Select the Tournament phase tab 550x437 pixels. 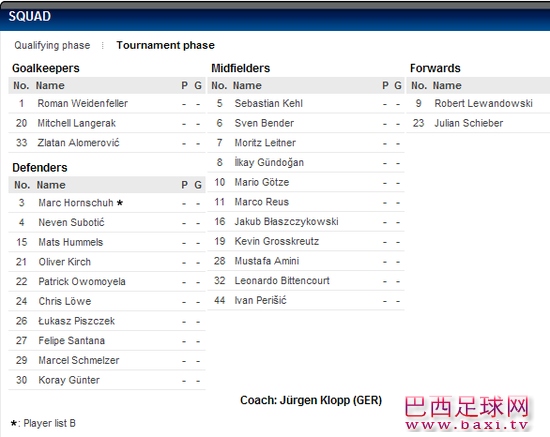tap(165, 45)
